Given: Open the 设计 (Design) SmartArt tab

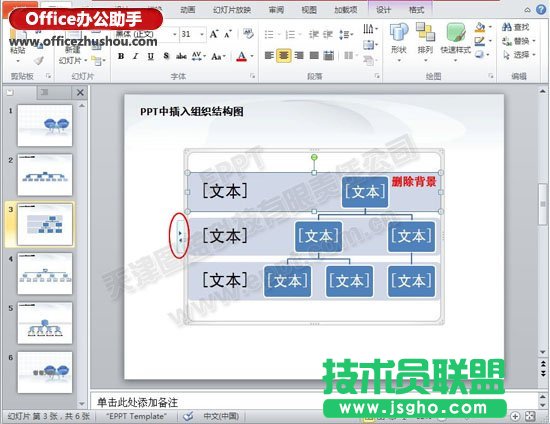Looking at the screenshot, I should [x=383, y=10].
